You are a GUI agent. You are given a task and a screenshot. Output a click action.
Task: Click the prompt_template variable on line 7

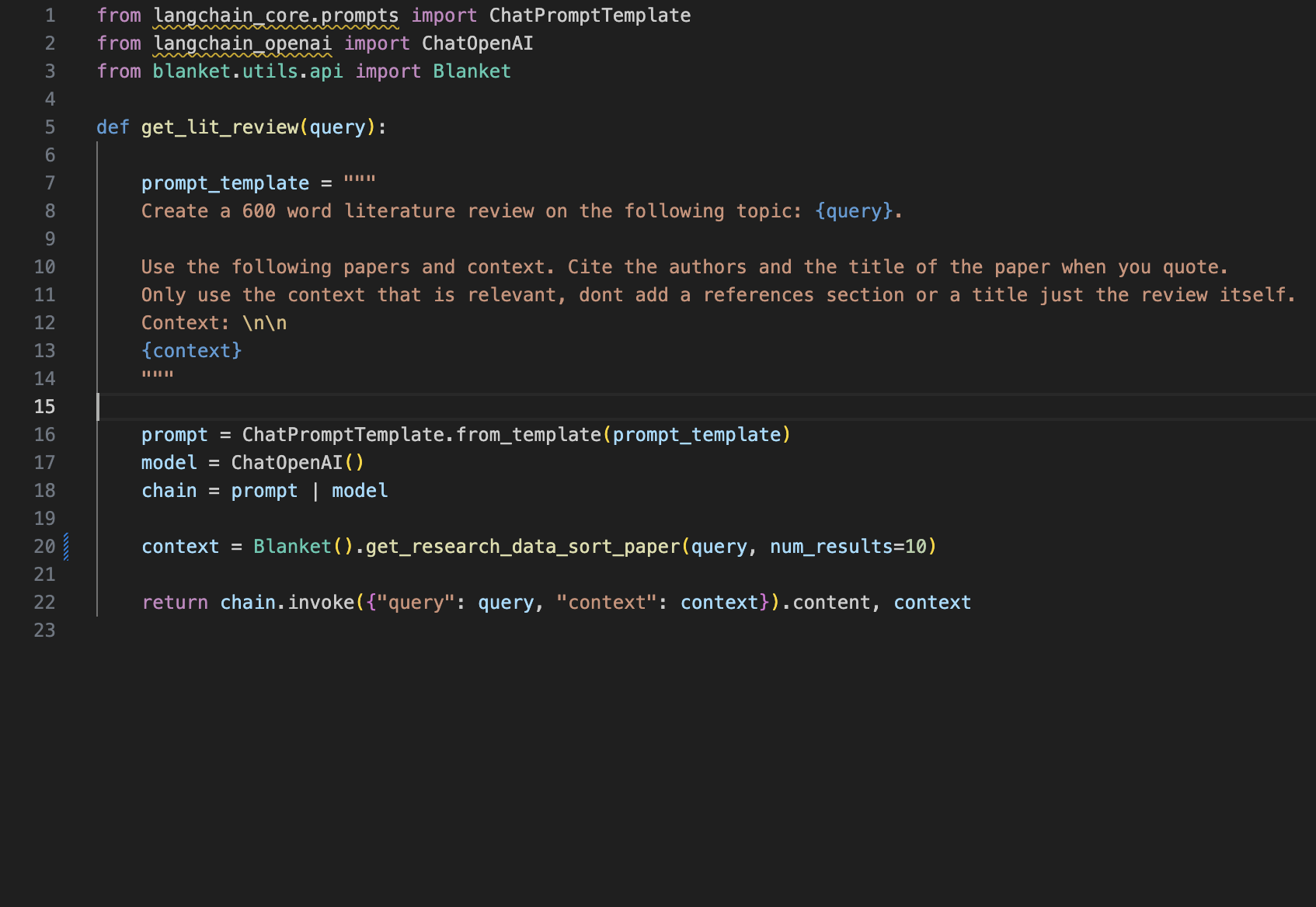coord(225,182)
